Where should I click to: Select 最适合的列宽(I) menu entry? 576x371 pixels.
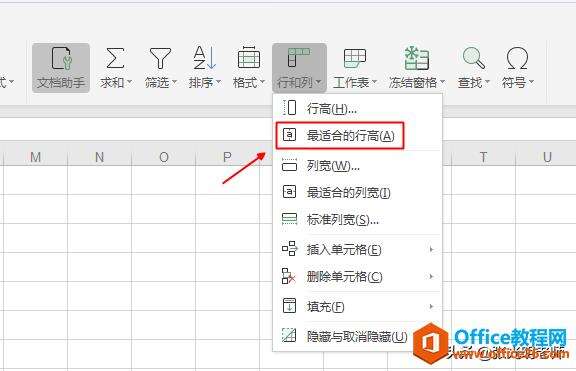pyautogui.click(x=357, y=192)
